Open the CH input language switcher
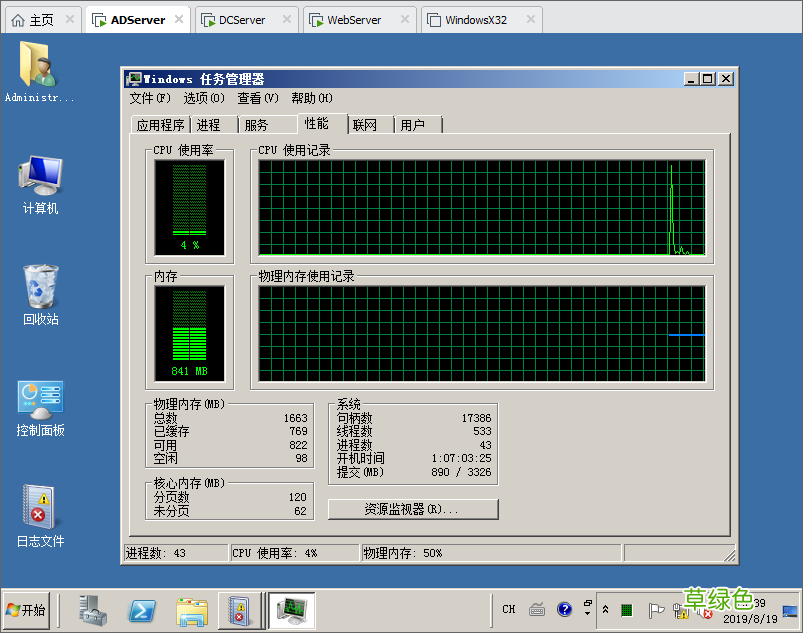Viewport: 803px width, 633px height. (508, 609)
